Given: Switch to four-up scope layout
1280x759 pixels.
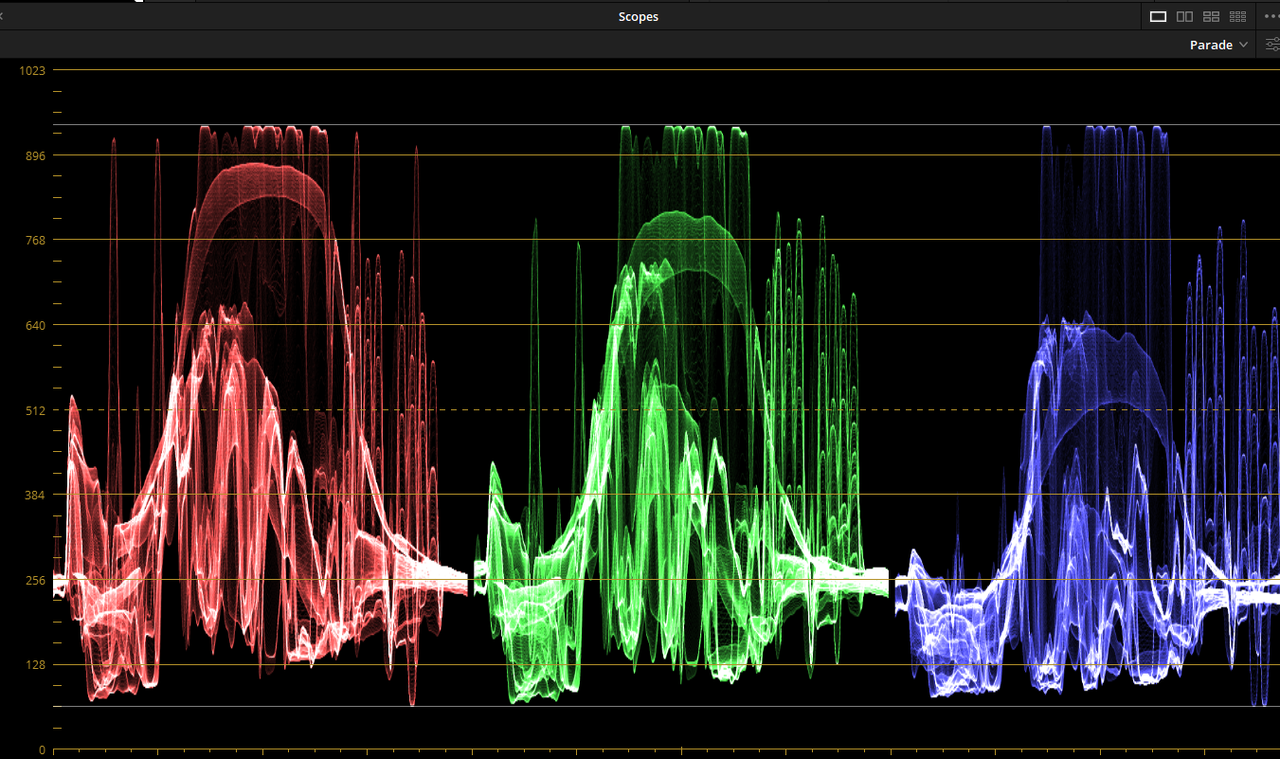Looking at the screenshot, I should (1211, 16).
